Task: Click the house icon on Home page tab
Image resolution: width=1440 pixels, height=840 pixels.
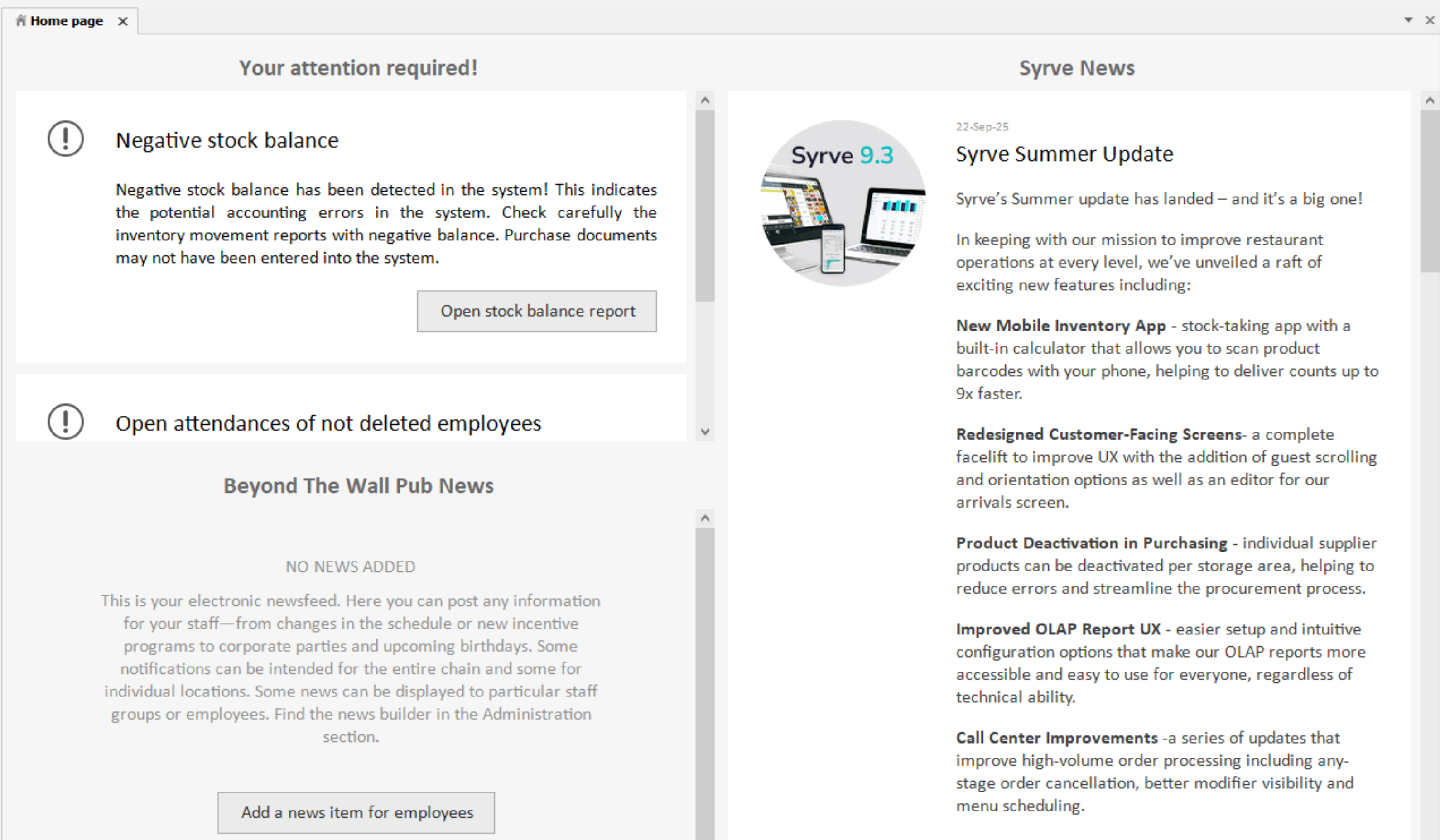Action: 21,21
